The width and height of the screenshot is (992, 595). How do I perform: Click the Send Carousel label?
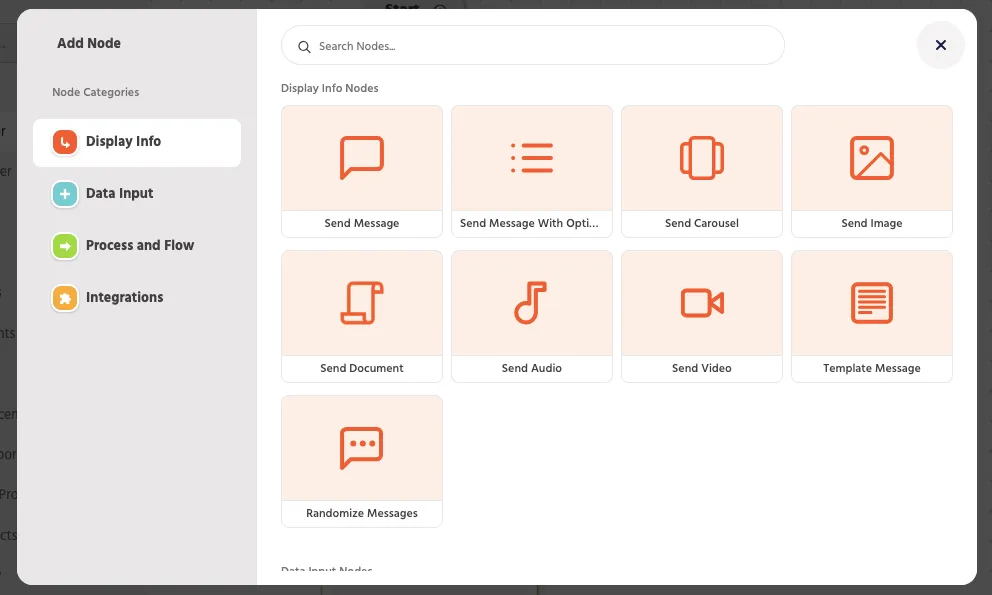click(x=702, y=223)
